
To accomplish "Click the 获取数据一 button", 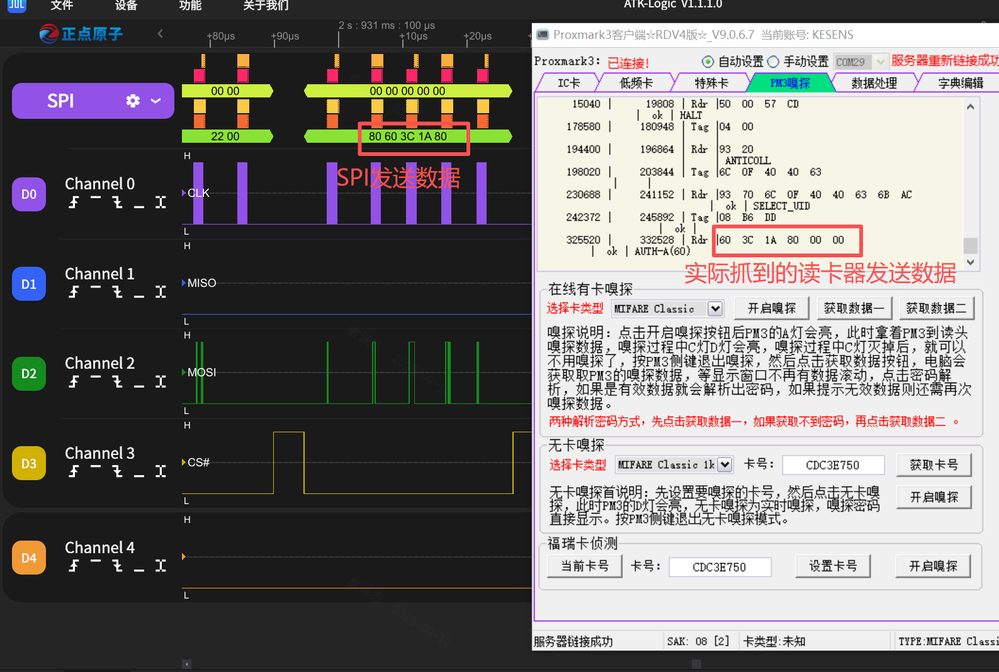I will 853,307.
